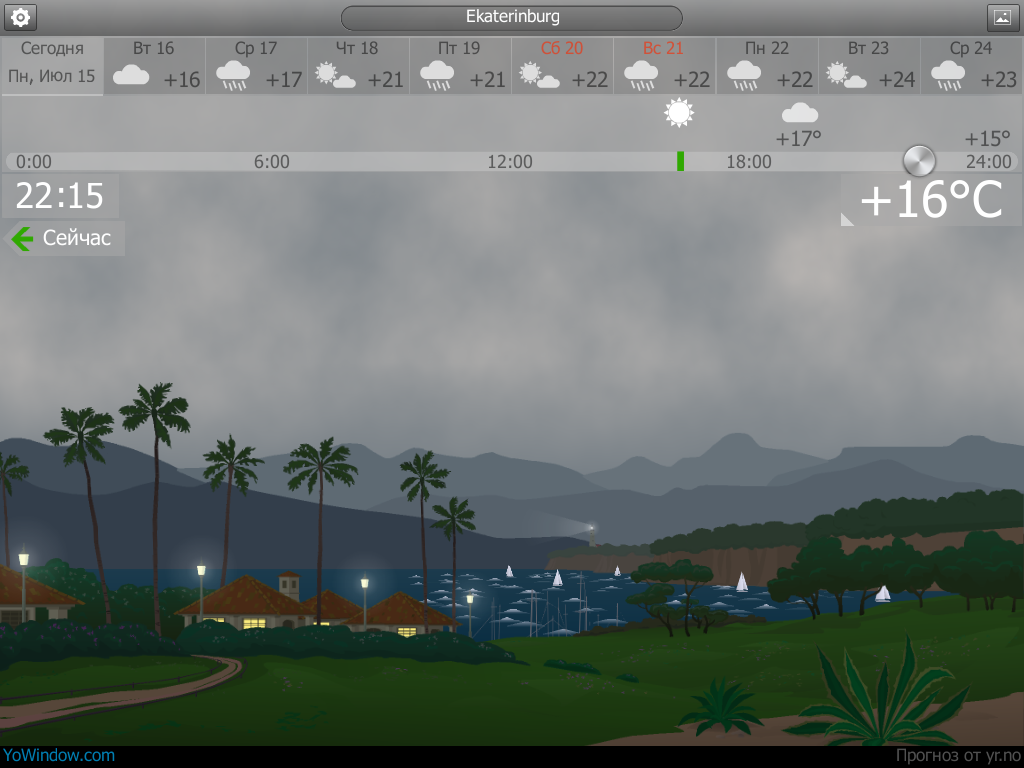Viewport: 1024px width, 768px height.
Task: Jump to 6:00 on the time bar
Action: [272, 162]
